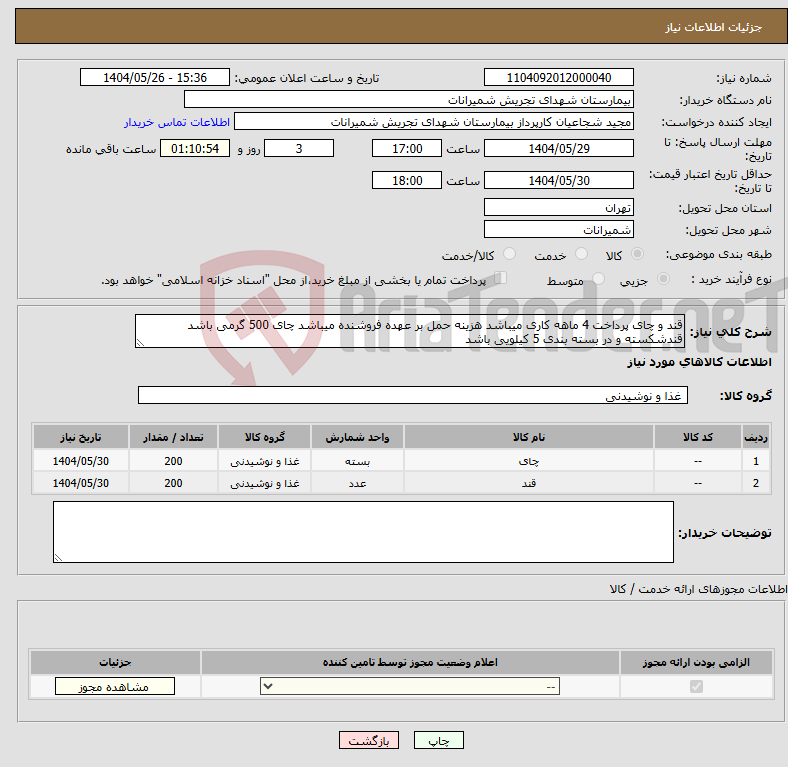This screenshot has width=788, height=767.
Task: Click اطلاعات کالاهای مورد نیاز heading
Action: (x=699, y=362)
